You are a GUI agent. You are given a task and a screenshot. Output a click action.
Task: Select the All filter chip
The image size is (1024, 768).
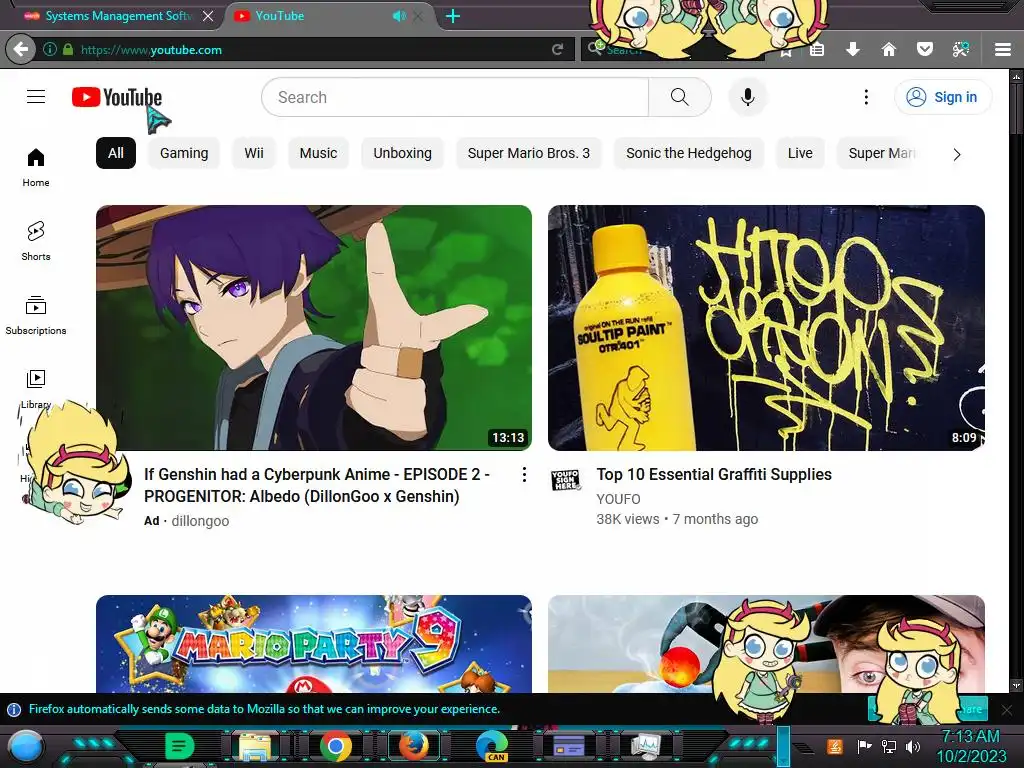pyautogui.click(x=116, y=153)
